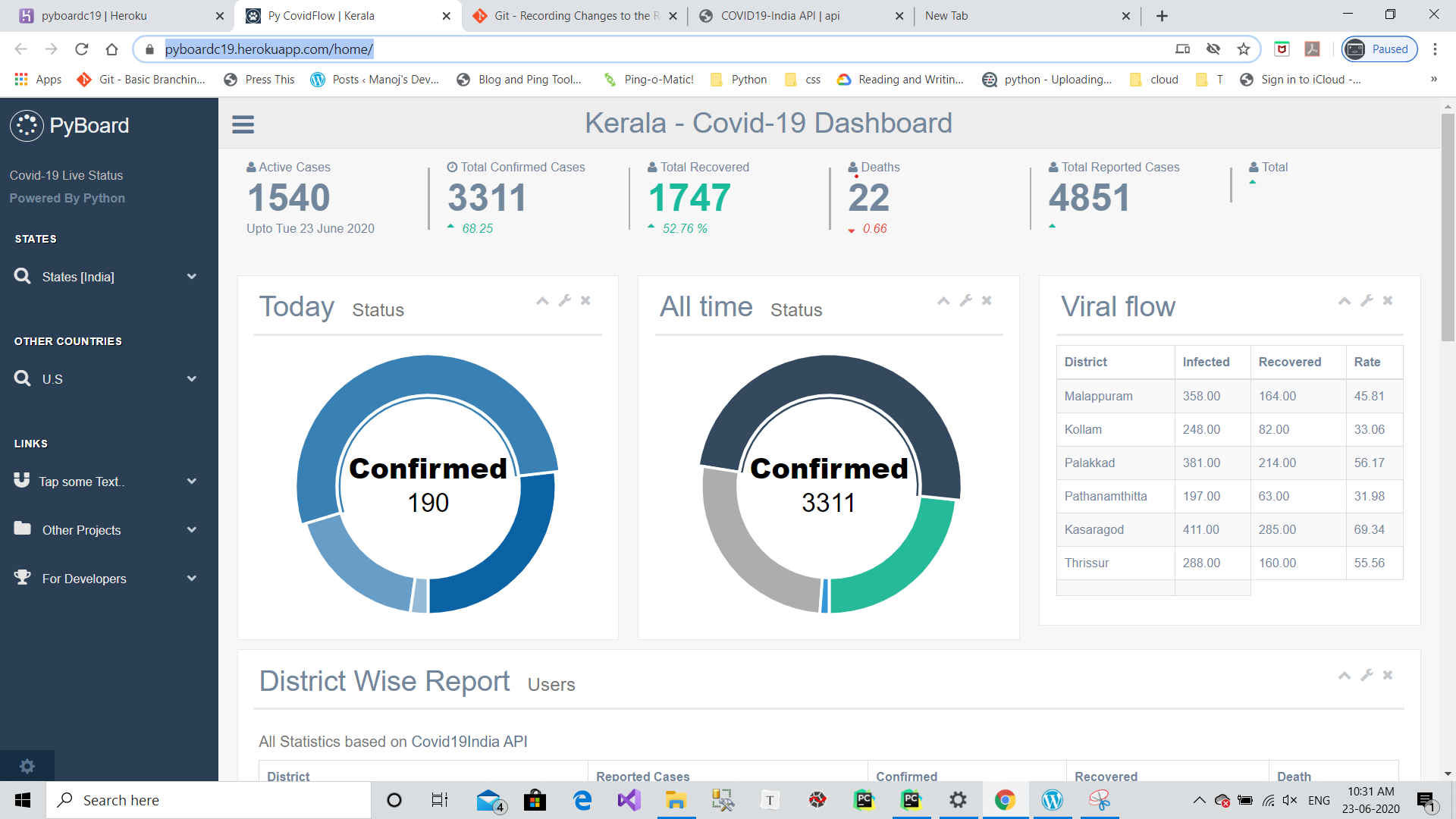Open the Windows Start menu
The image size is (1456, 819).
(23, 800)
